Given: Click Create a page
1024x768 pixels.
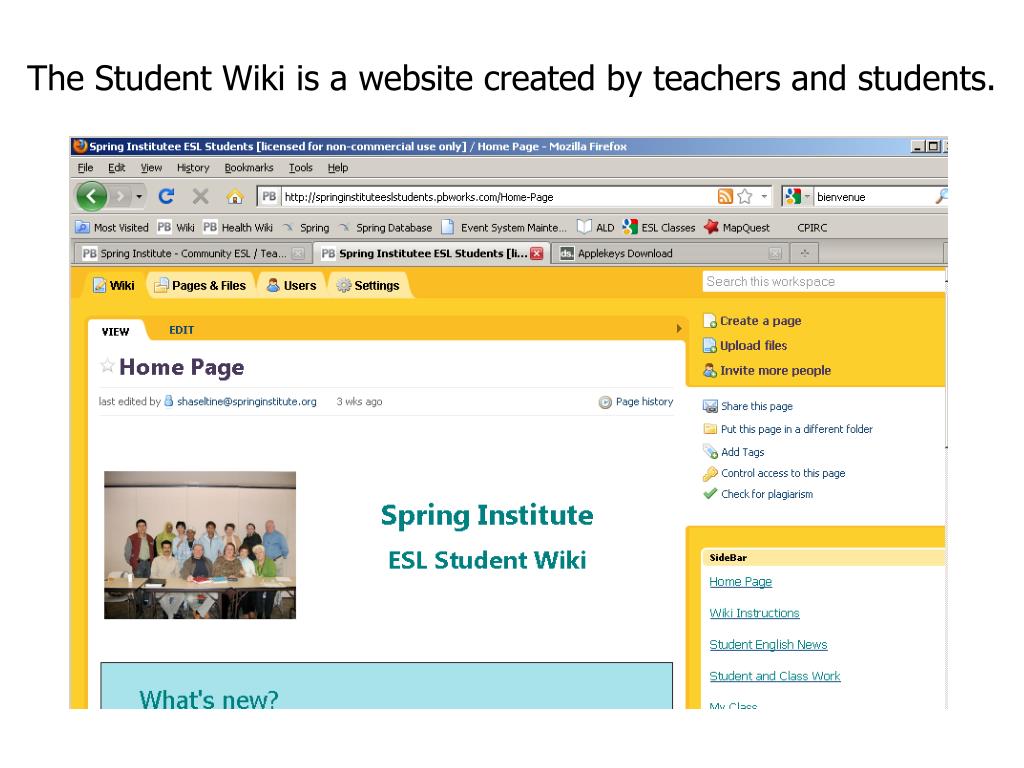Looking at the screenshot, I should tap(752, 321).
